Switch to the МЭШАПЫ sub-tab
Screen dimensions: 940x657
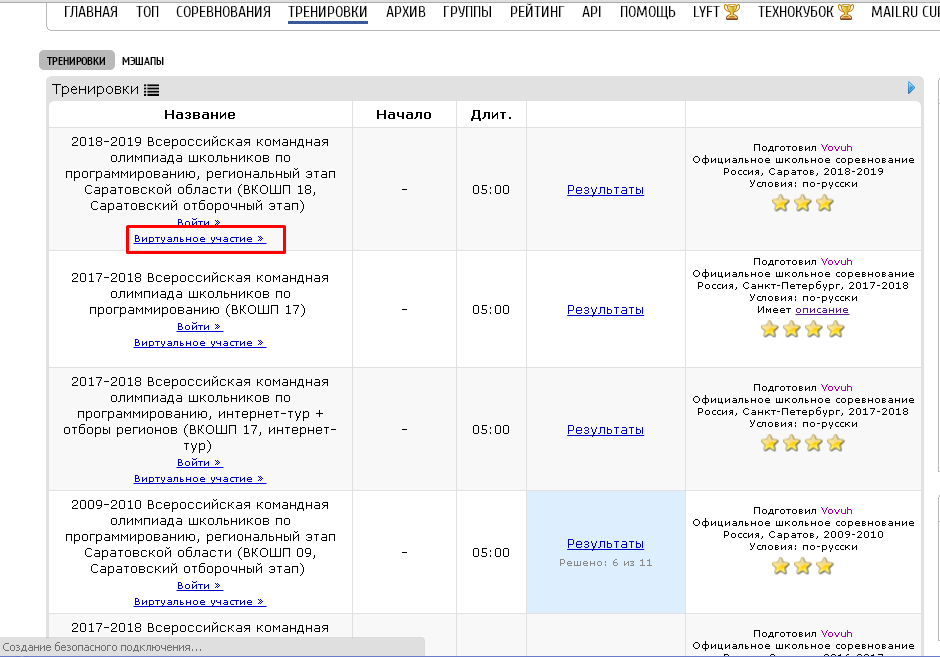point(143,61)
